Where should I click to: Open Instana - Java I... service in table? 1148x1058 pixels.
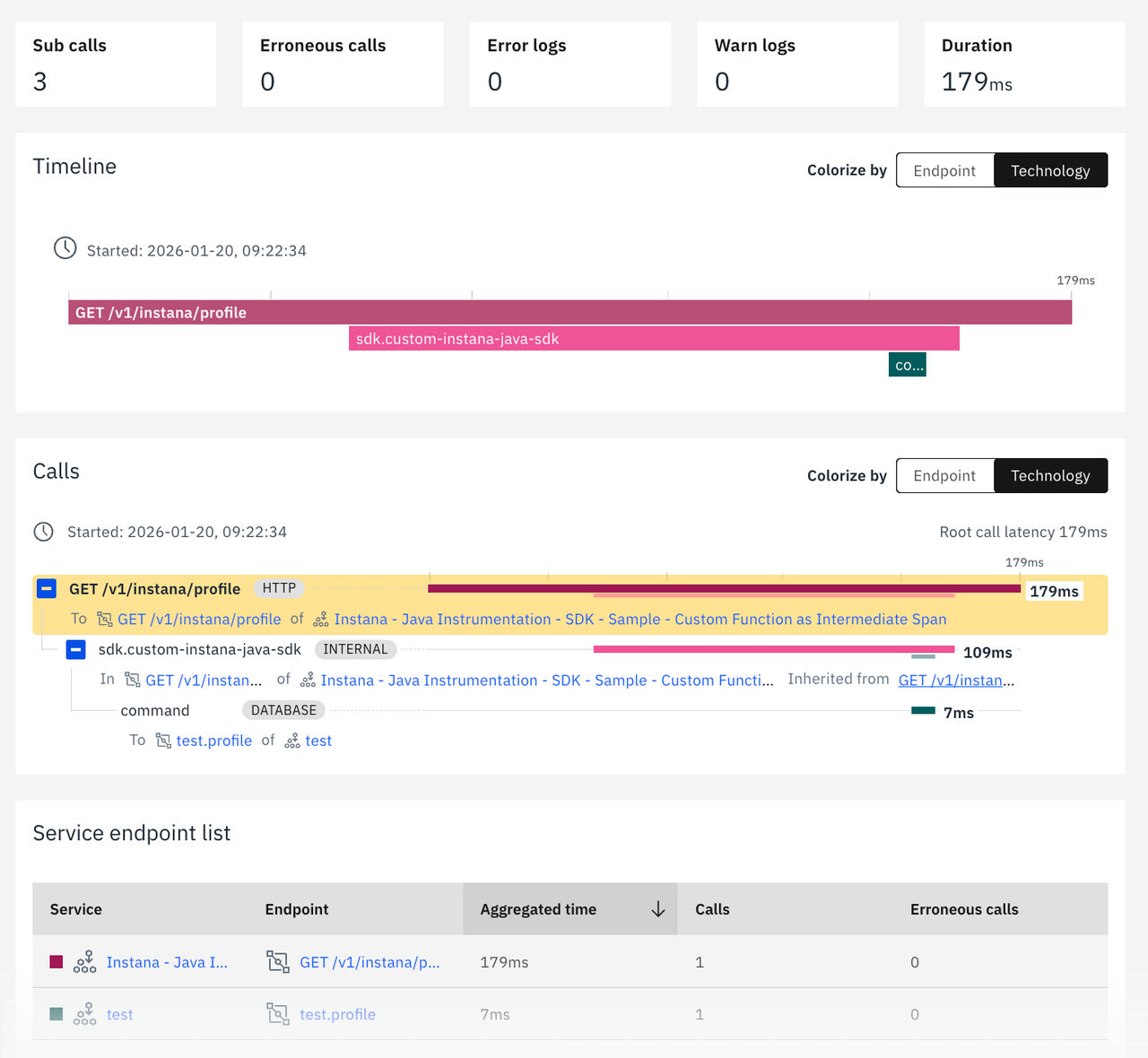pos(167,962)
